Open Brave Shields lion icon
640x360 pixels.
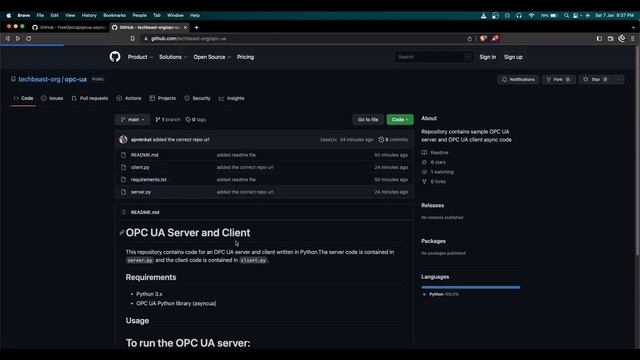(483, 38)
